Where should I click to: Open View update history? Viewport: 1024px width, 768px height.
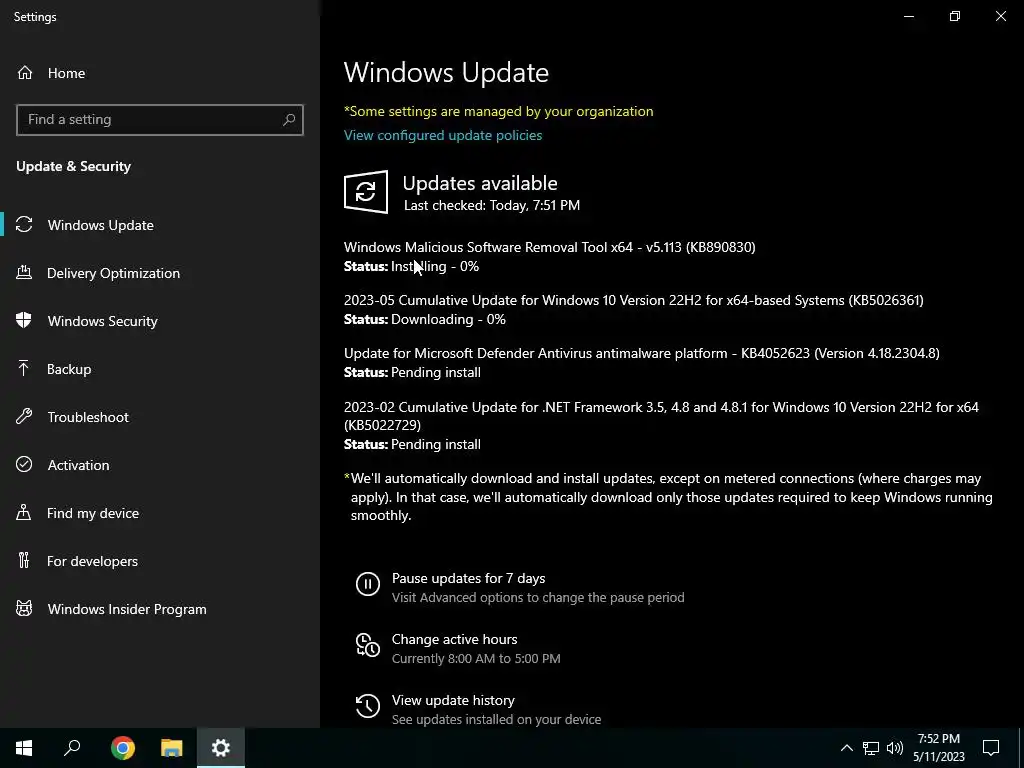(x=453, y=700)
